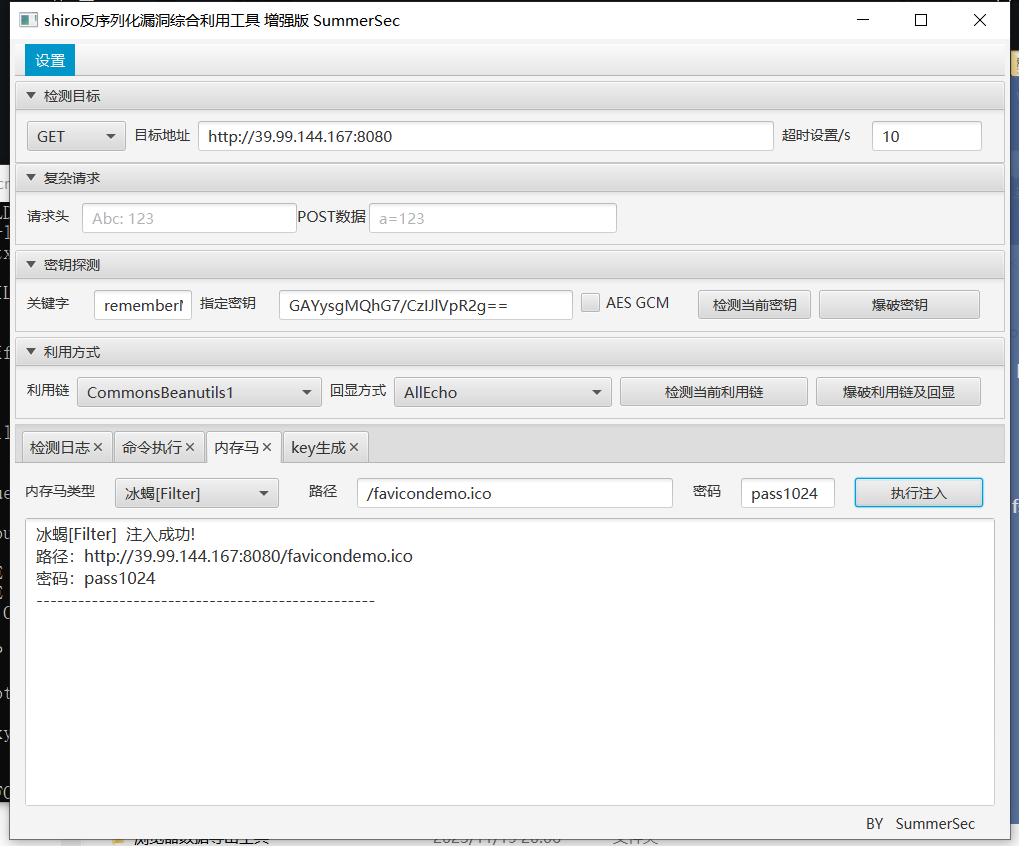Maximize the shiro tool window
Image resolution: width=1019 pixels, height=846 pixels.
921,20
